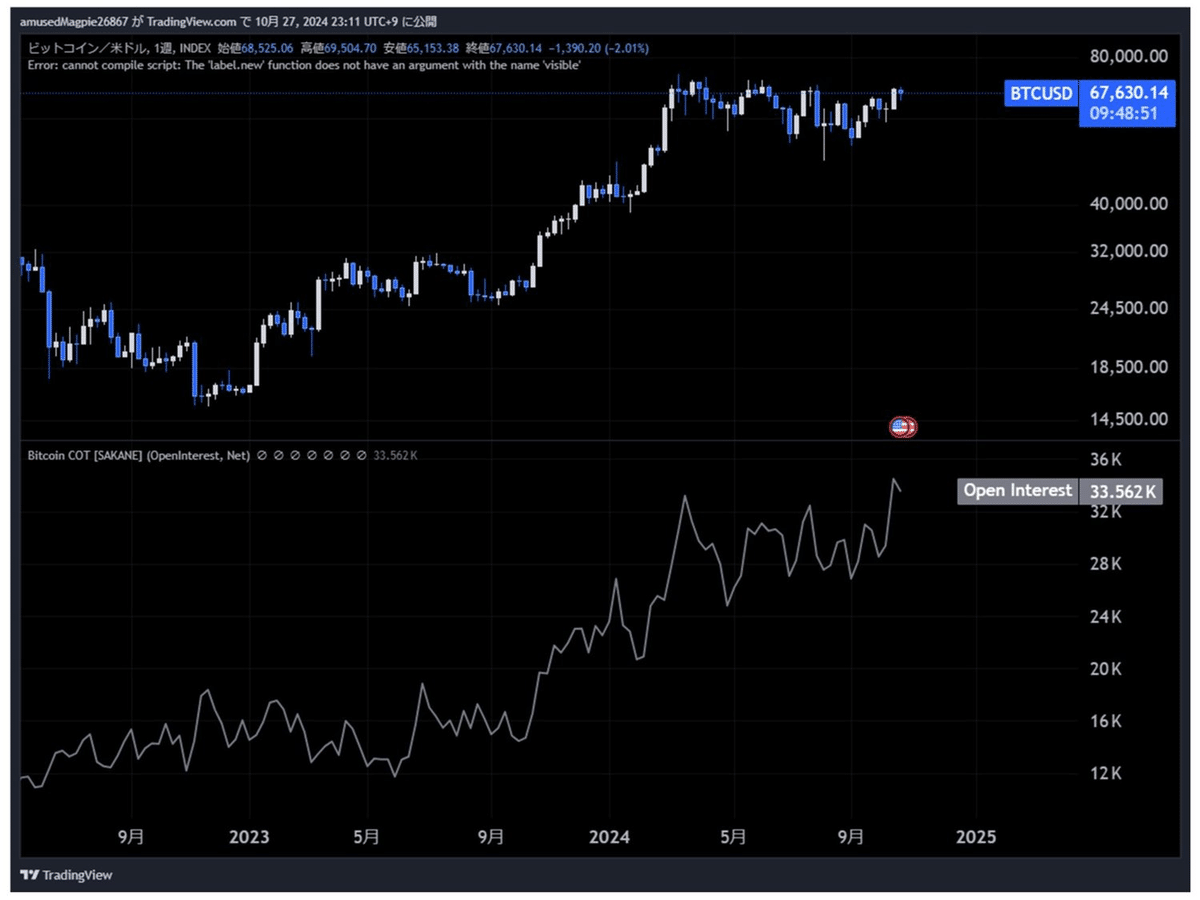Open the TradingView logo link
This screenshot has width=1200, height=900.
tap(67, 875)
